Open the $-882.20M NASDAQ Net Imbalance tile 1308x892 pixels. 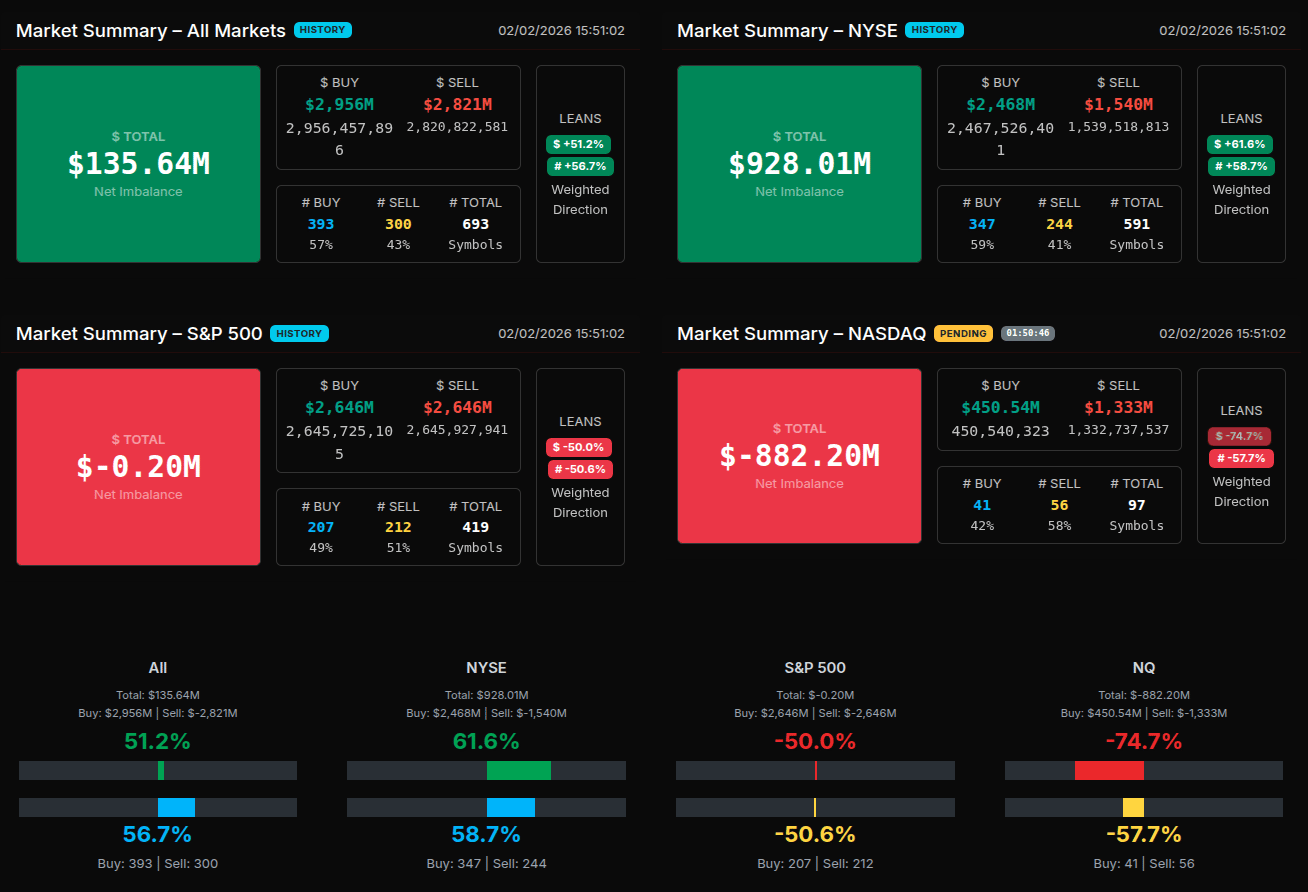click(x=799, y=456)
